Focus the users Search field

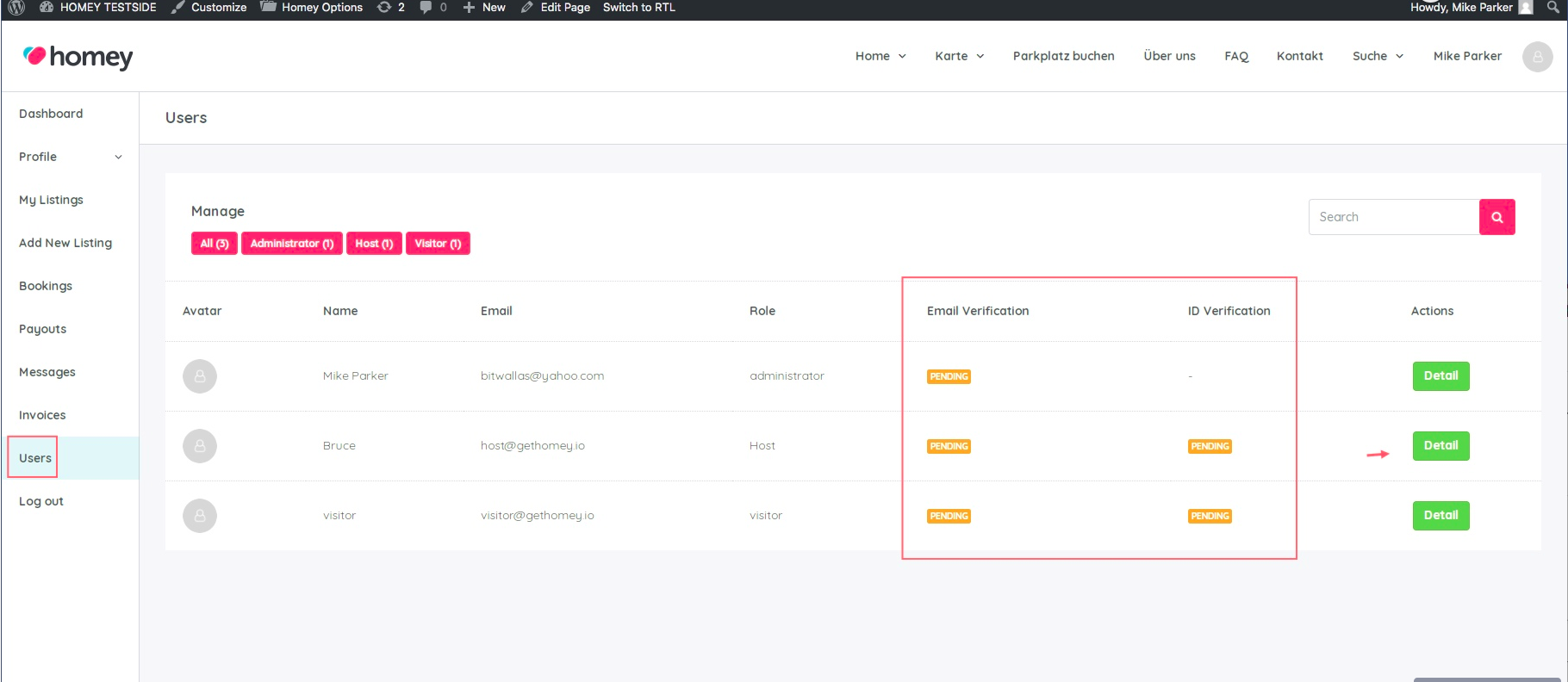coord(1394,217)
